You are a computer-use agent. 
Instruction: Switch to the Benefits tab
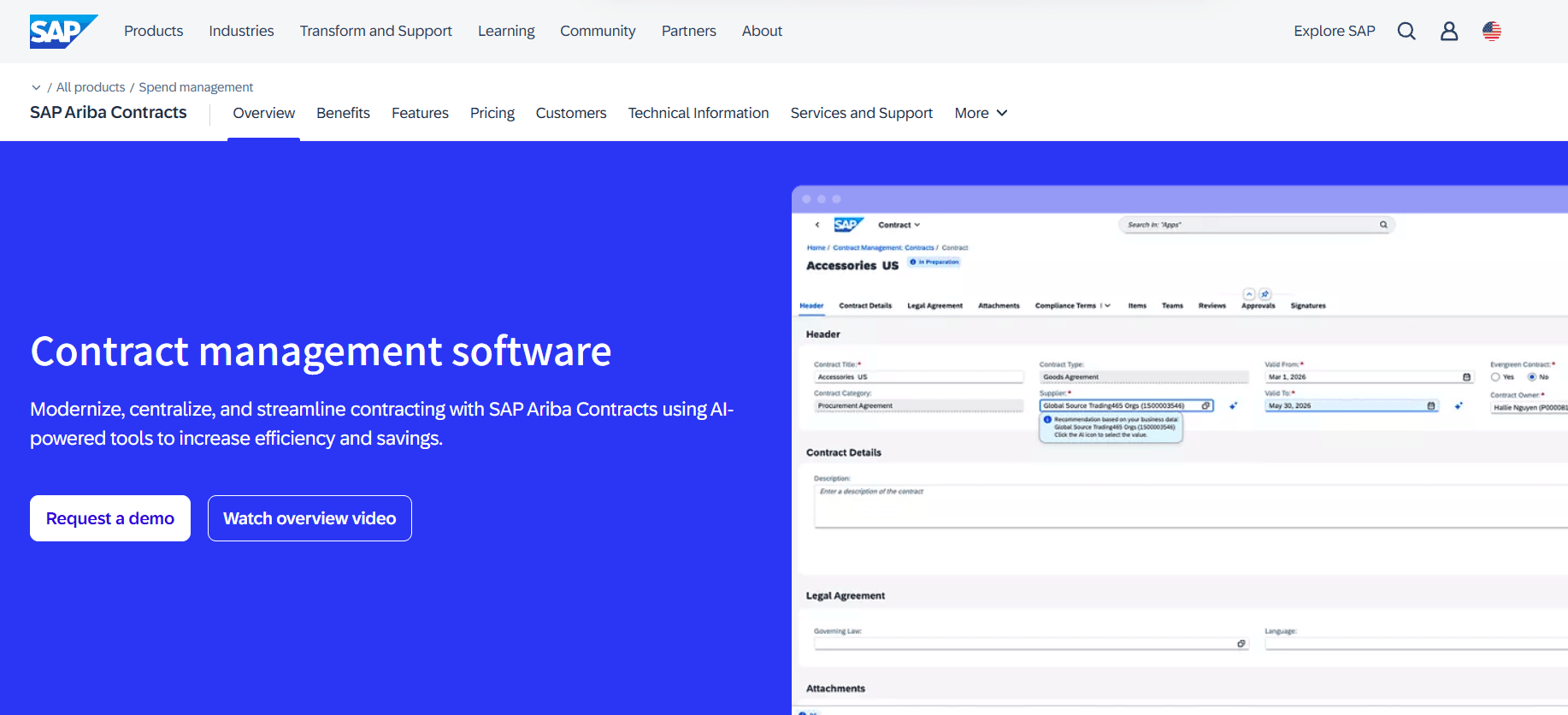pos(344,113)
